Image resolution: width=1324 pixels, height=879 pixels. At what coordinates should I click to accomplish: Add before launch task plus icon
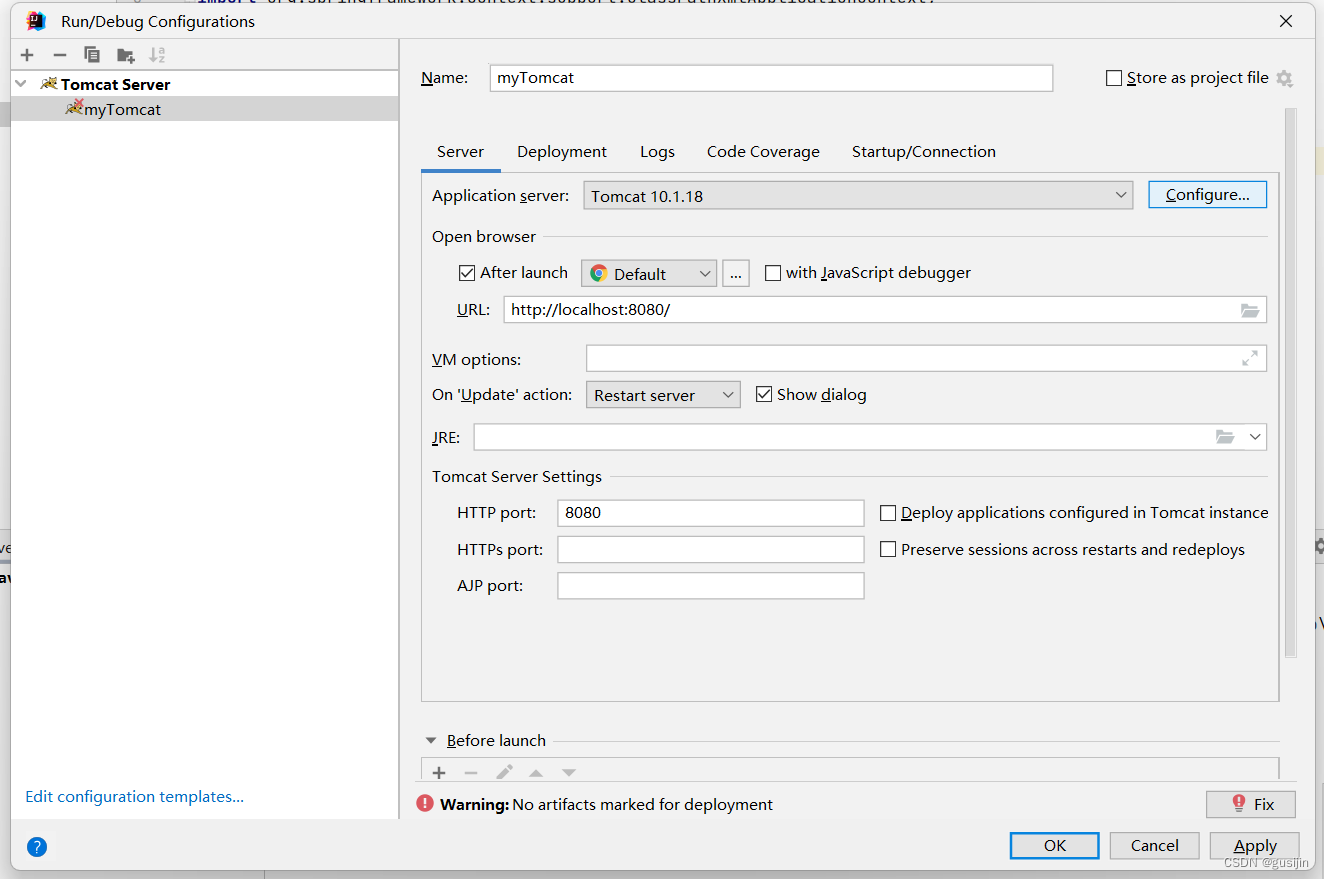439,772
